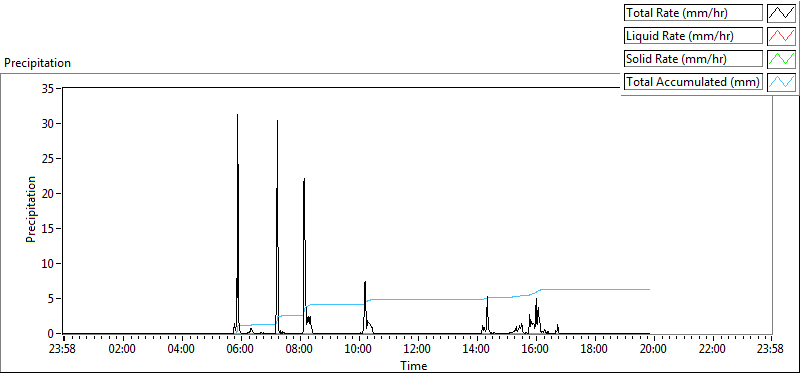Click the 12:00 time label

417,350
